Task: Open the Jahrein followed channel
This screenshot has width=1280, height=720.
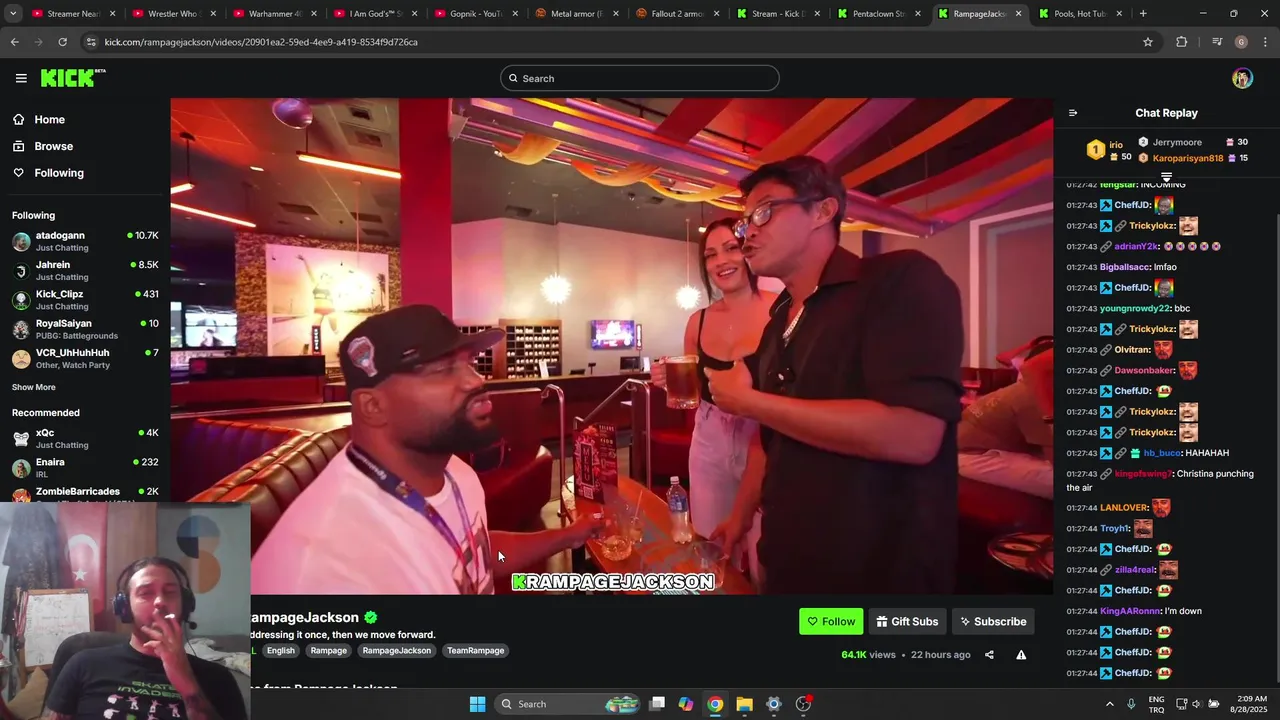Action: pos(85,270)
